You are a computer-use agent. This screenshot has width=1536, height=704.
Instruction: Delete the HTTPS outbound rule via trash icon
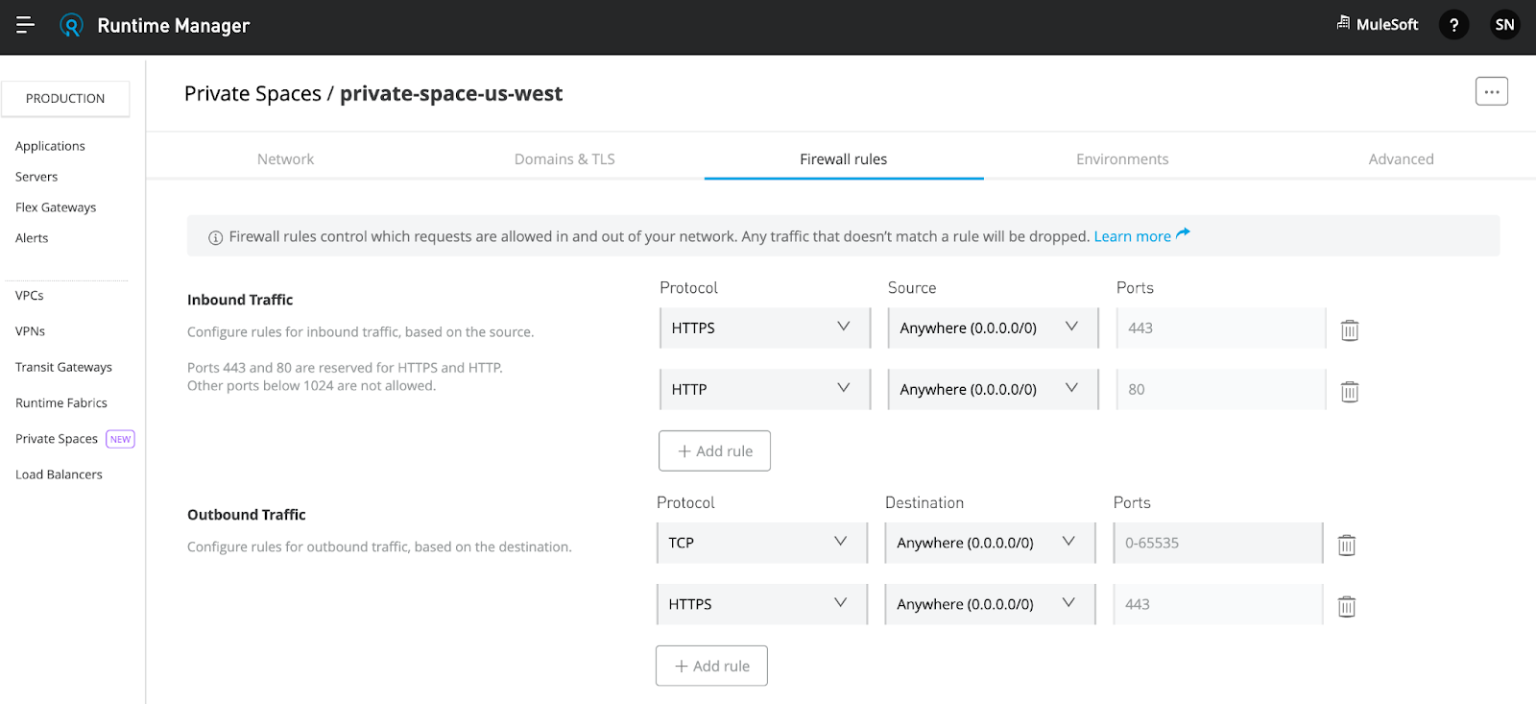1346,606
